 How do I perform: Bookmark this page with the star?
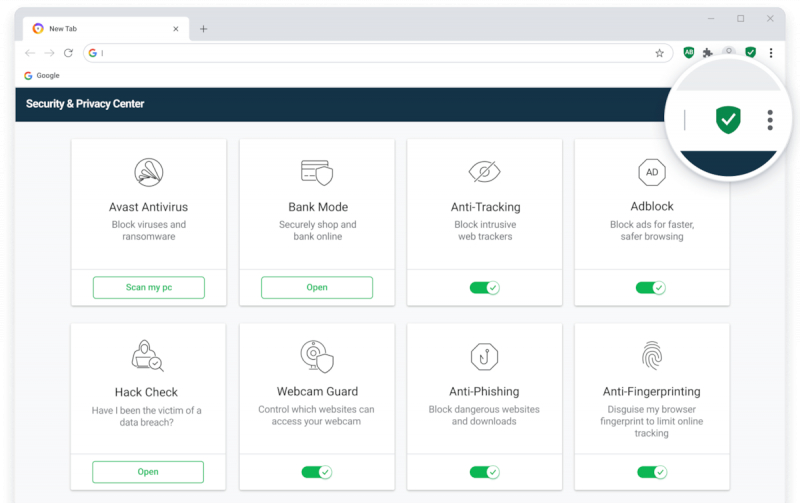click(659, 53)
